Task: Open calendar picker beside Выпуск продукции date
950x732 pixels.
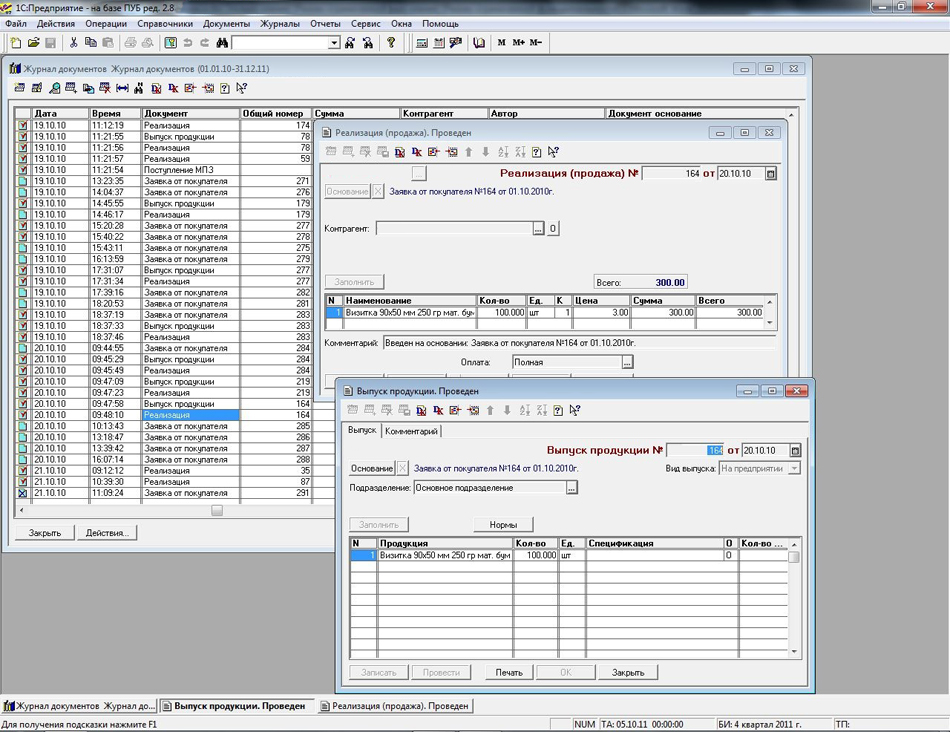Action: pyautogui.click(x=795, y=450)
